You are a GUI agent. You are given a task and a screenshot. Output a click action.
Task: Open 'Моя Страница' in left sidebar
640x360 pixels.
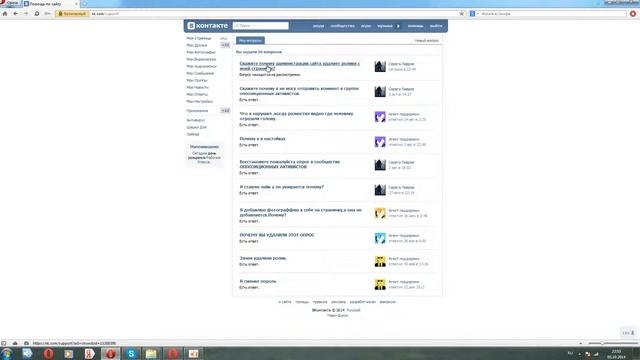coord(199,38)
